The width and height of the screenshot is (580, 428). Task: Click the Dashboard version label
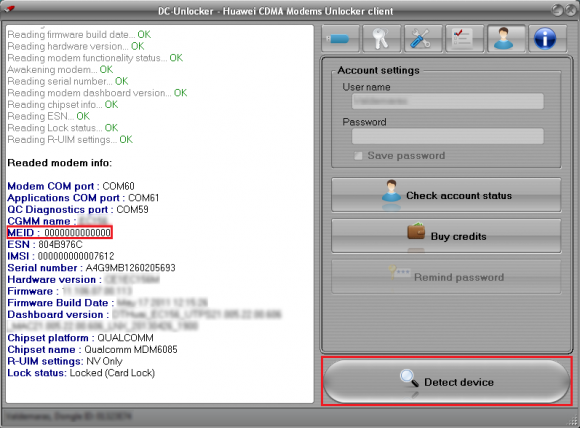coord(58,314)
